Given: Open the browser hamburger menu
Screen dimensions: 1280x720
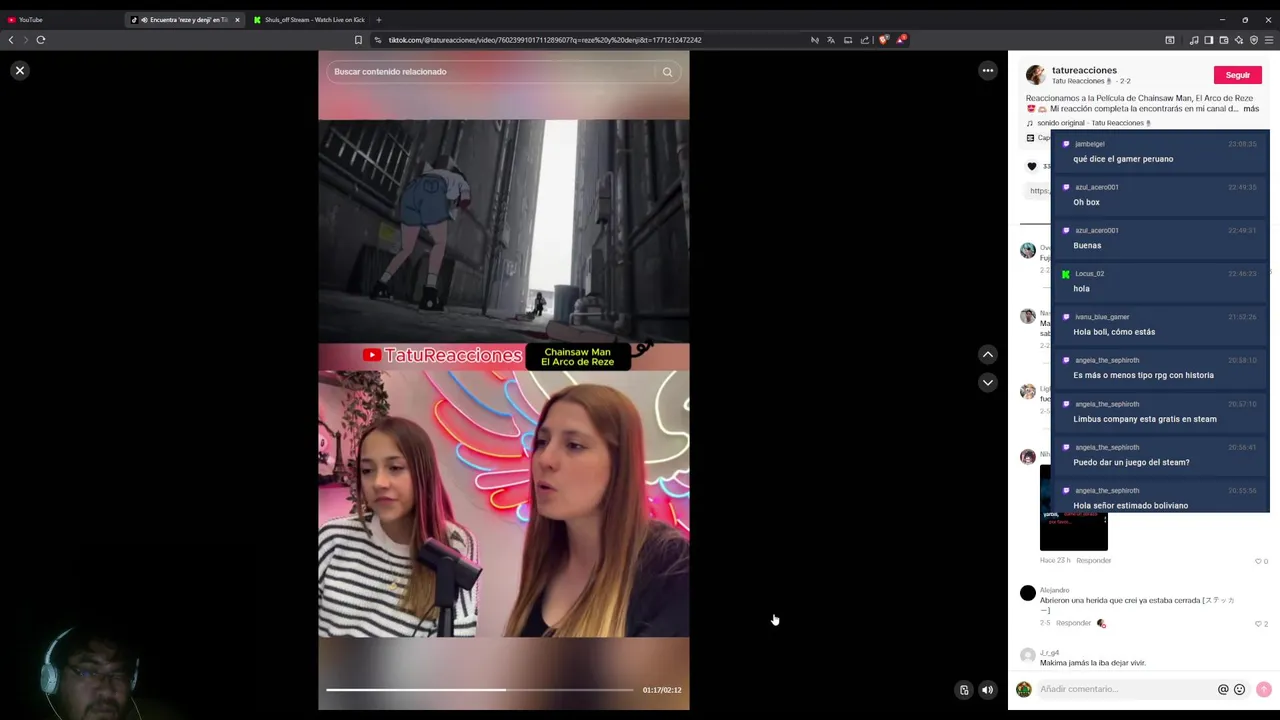Looking at the screenshot, I should click(x=1269, y=40).
